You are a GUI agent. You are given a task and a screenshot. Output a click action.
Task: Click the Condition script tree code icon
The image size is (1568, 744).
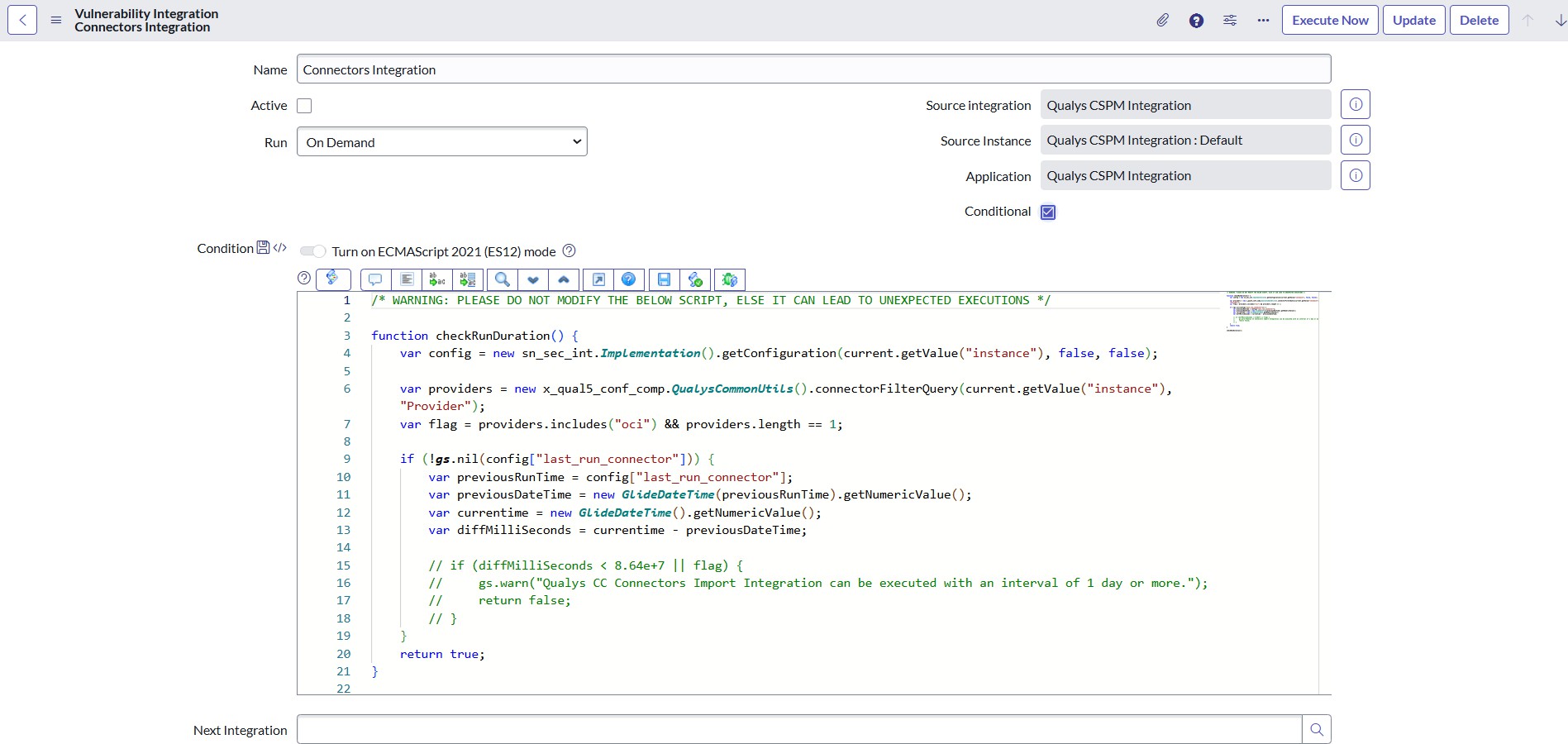pos(280,247)
